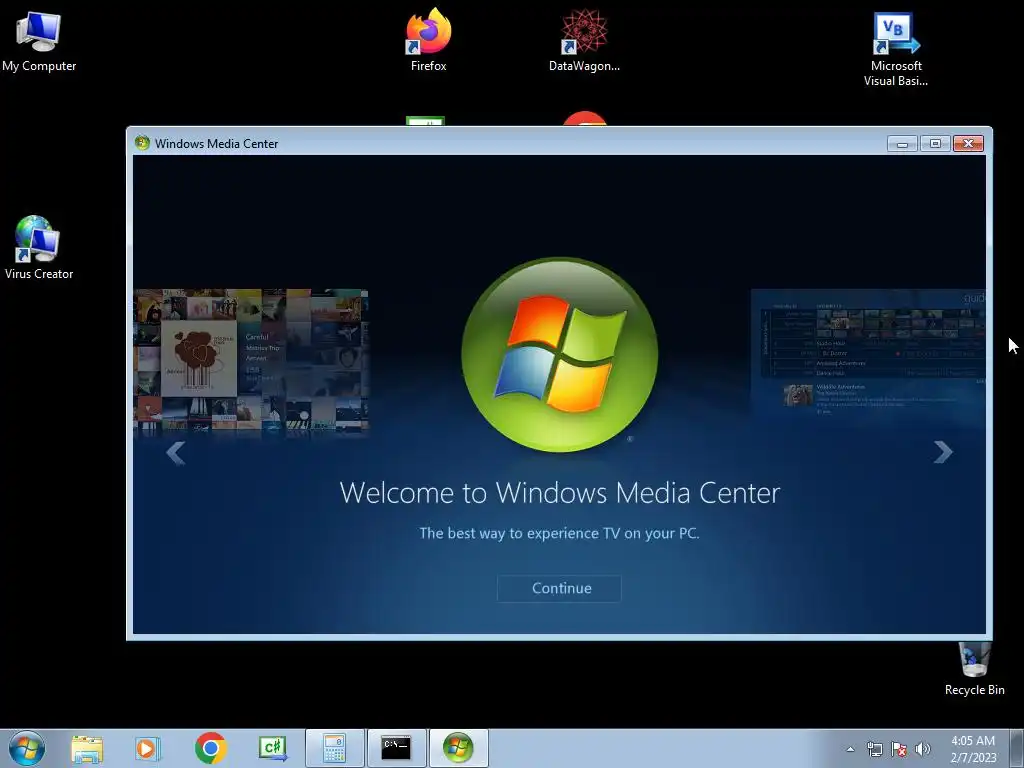Open the clock showing 4:05 AM
Screen dimensions: 1024x768
(x=973, y=749)
